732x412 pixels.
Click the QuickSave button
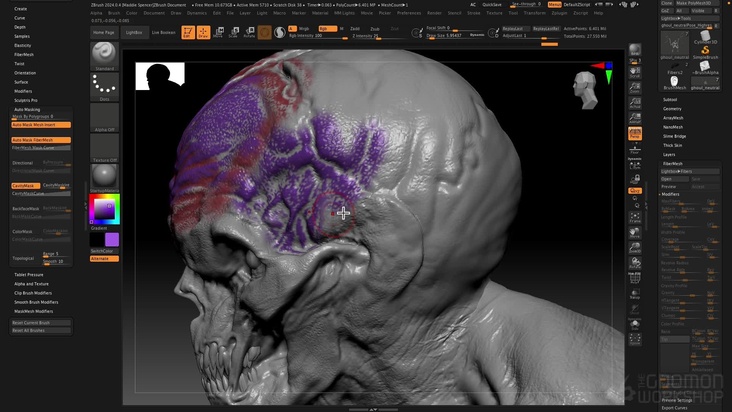(490, 4)
